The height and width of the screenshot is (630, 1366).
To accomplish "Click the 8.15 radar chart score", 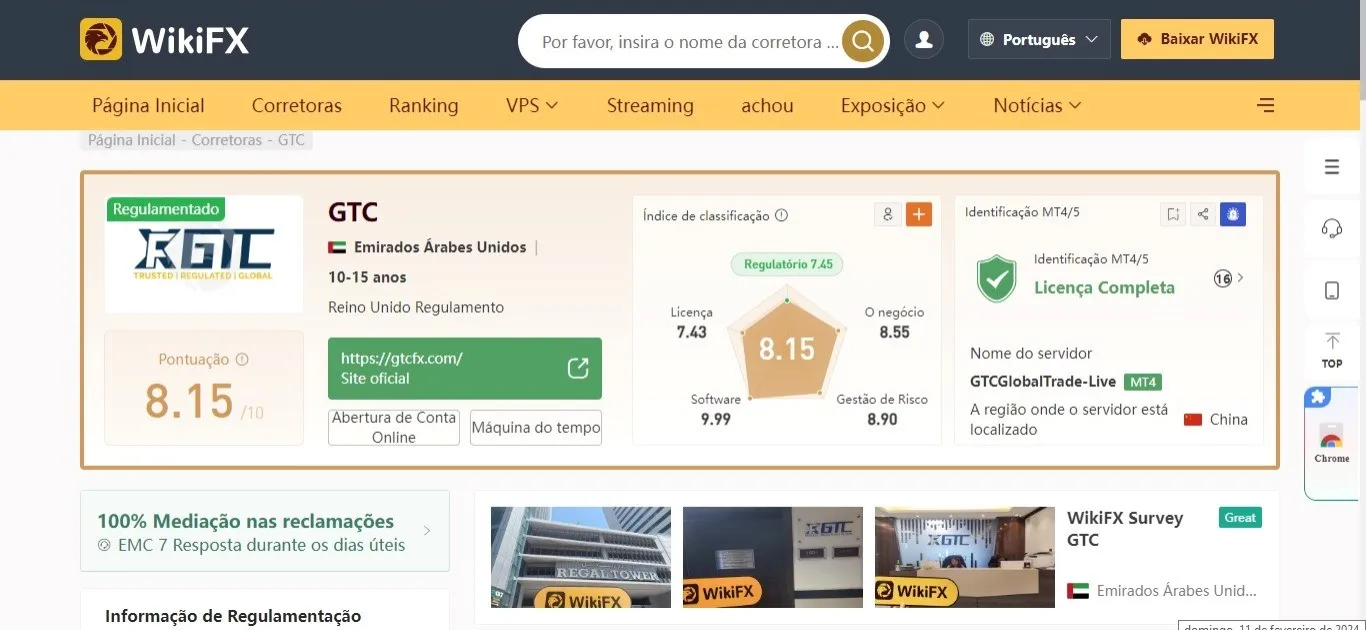I will pyautogui.click(x=787, y=349).
